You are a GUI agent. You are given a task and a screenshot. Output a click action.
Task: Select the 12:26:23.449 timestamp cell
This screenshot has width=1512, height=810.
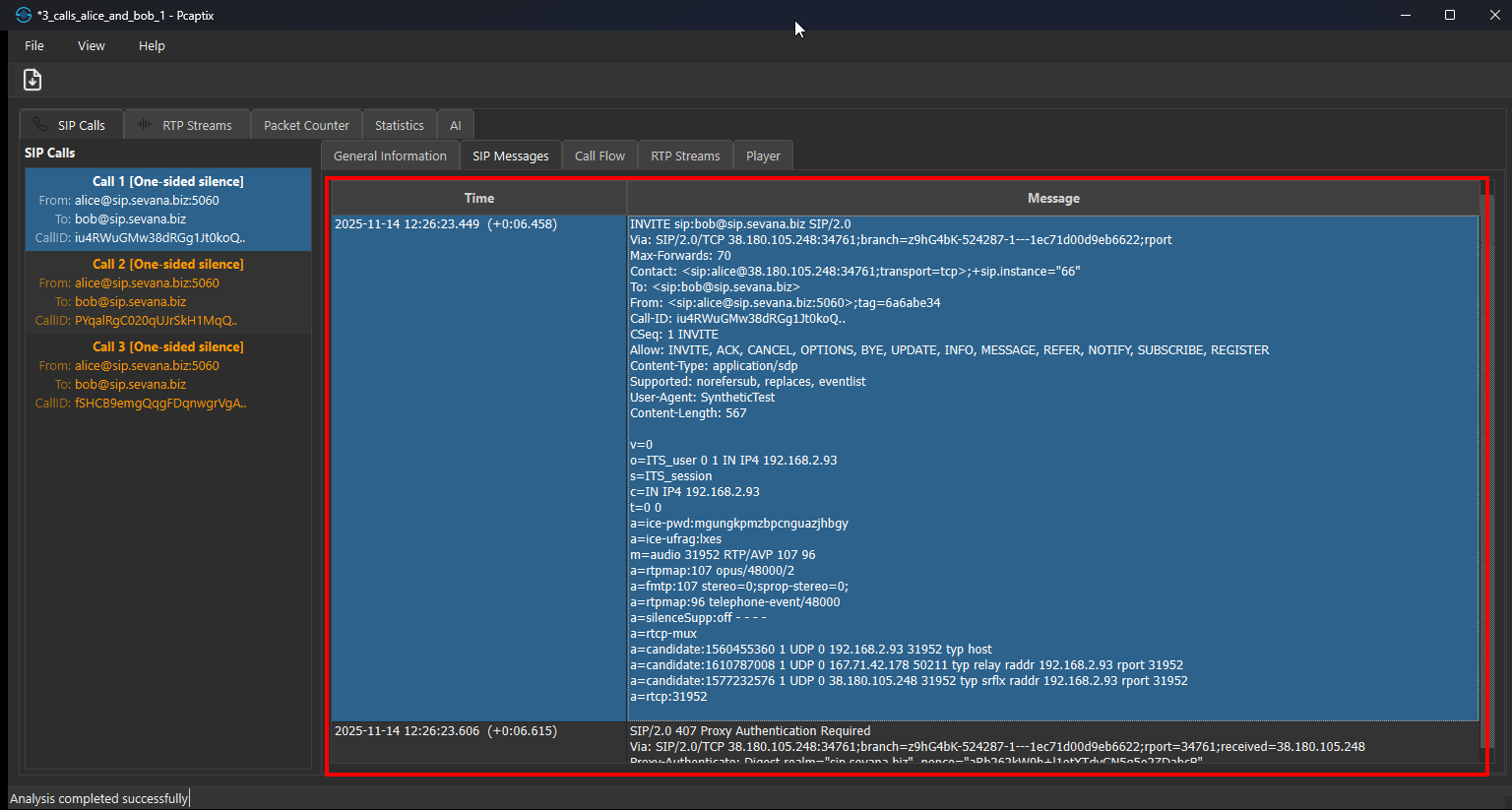click(x=478, y=468)
